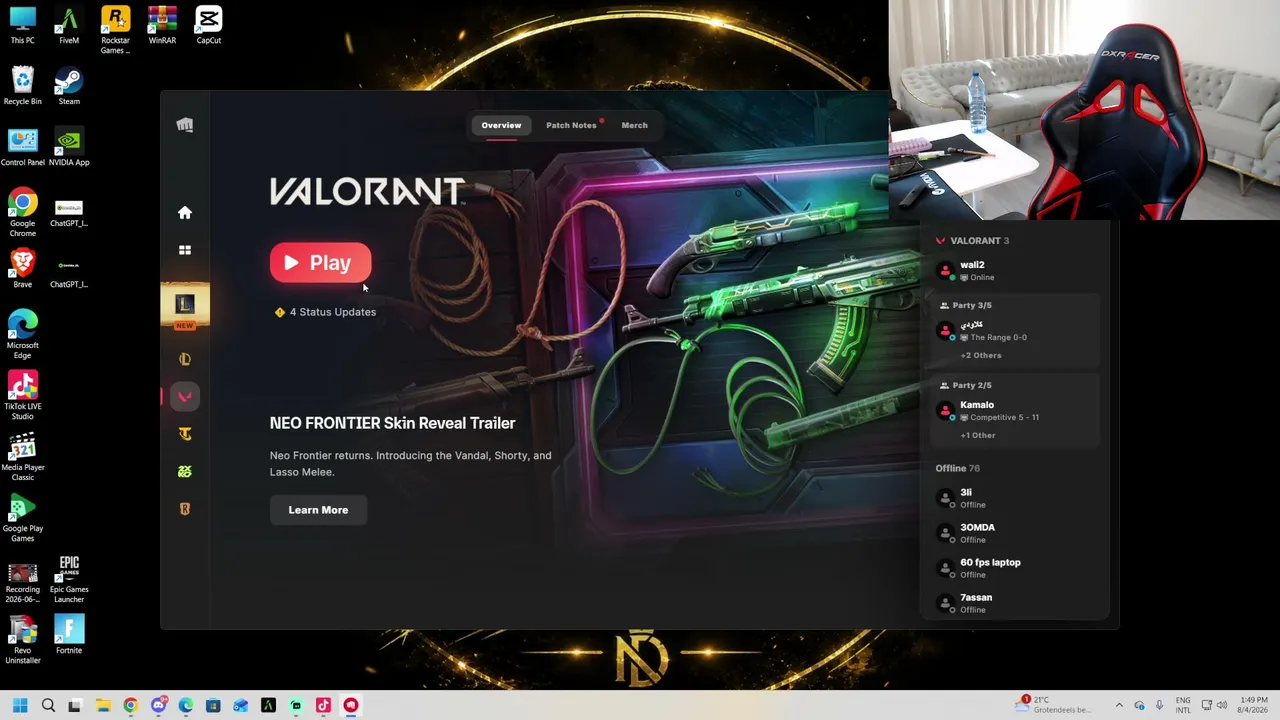
Task: Select friend wali2 in the friends list
Action: point(1014,271)
